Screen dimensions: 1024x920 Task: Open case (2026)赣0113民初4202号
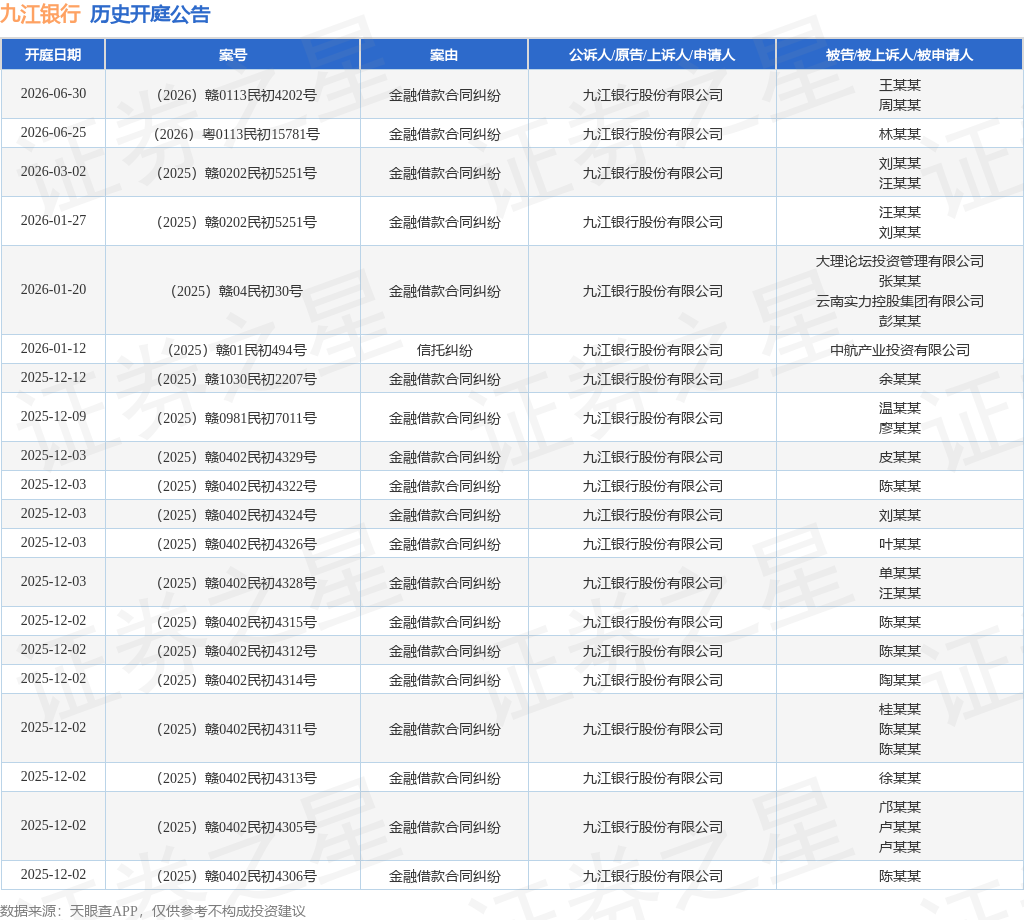tap(236, 95)
